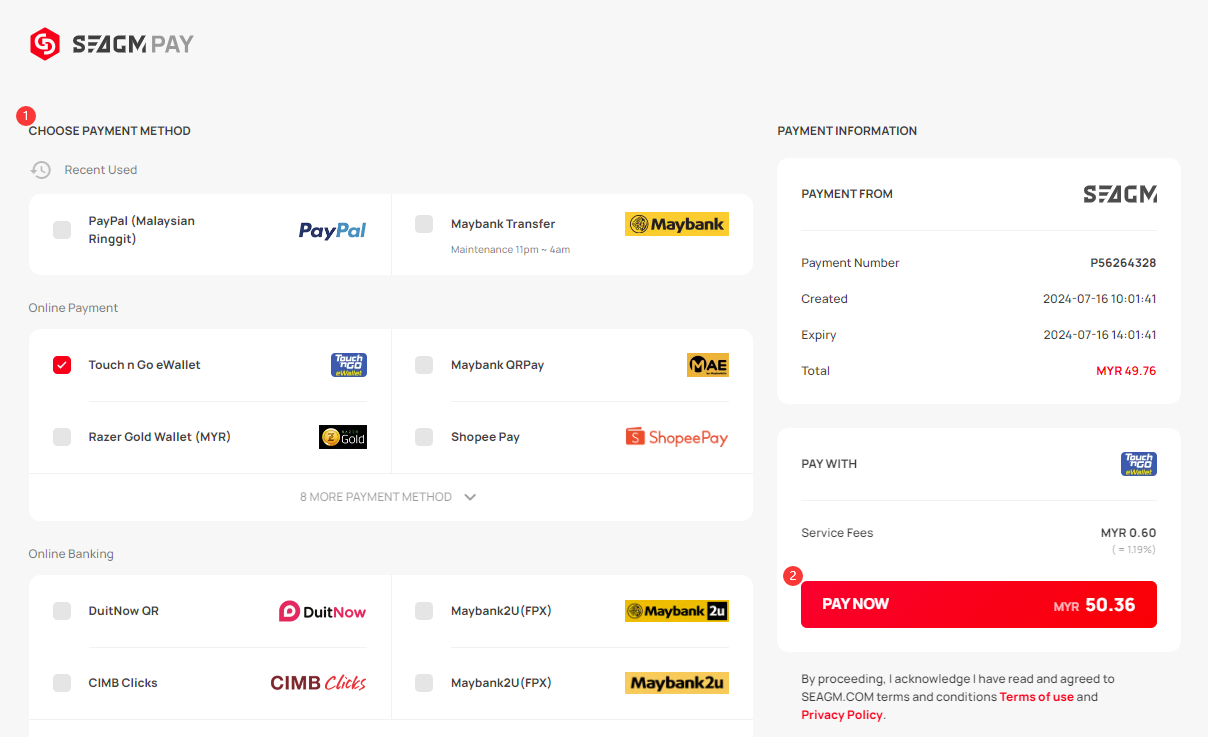Click the Razer Gold wallet logo
Viewport: 1208px width, 737px height.
pyautogui.click(x=343, y=437)
